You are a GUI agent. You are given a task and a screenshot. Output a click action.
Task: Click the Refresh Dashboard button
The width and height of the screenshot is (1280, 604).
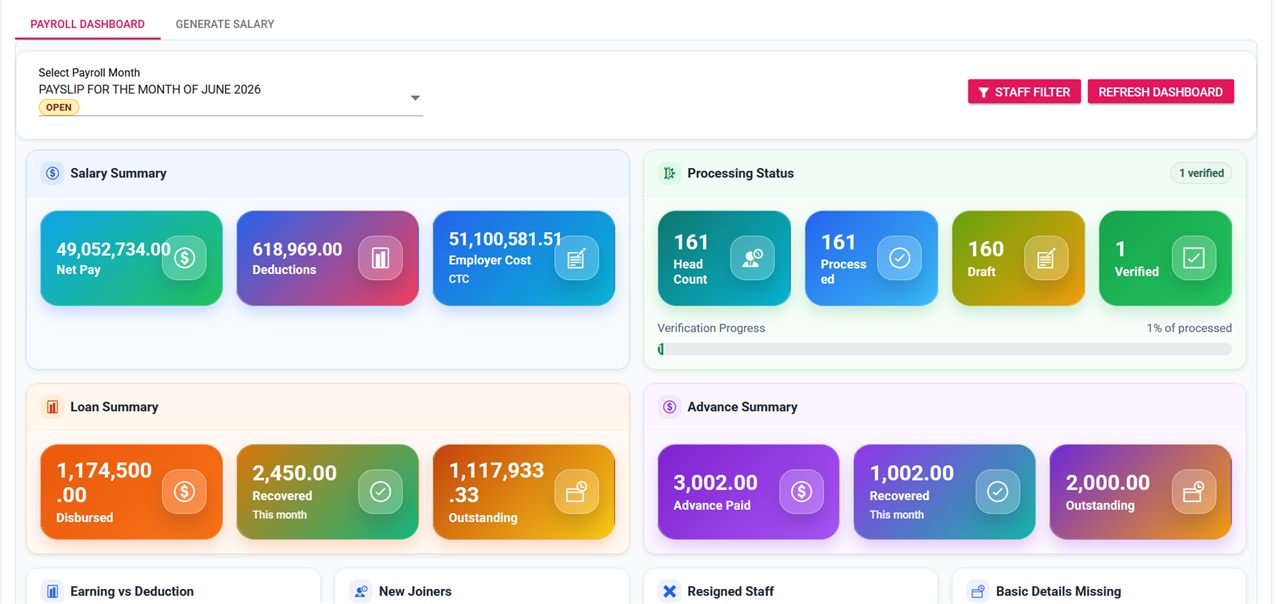click(1160, 92)
